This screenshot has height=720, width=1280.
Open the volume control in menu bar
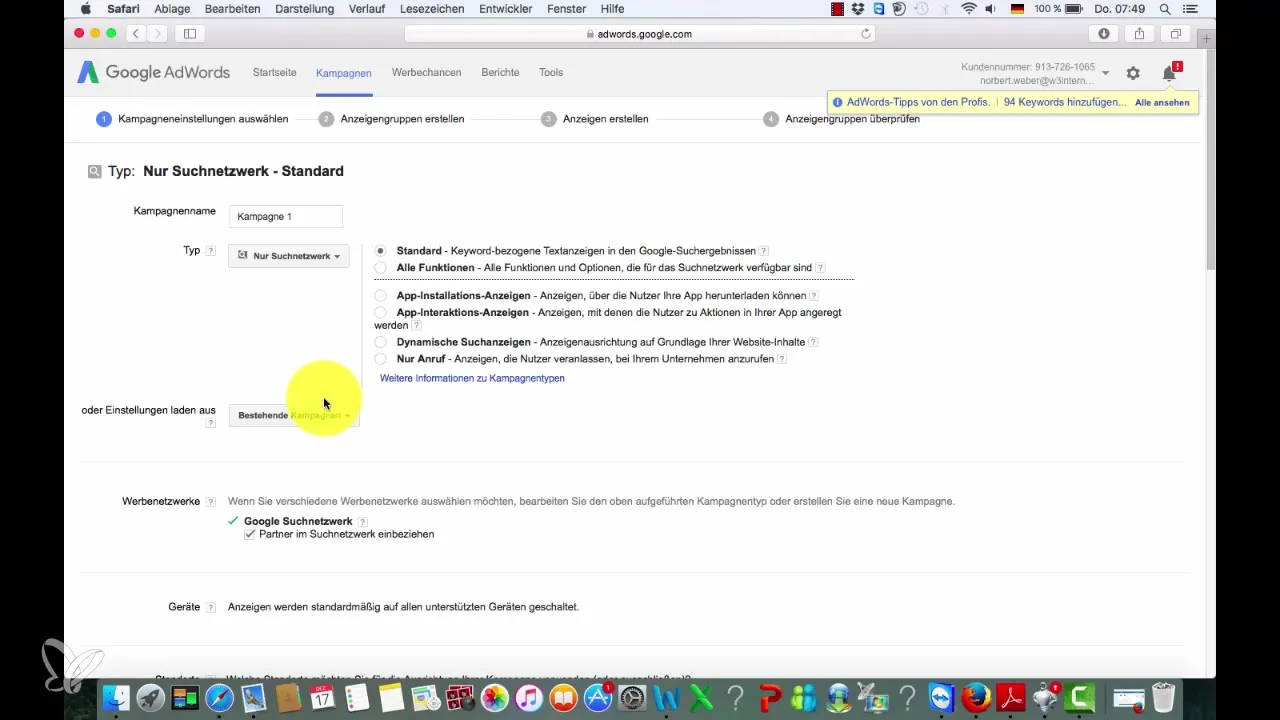[x=992, y=9]
